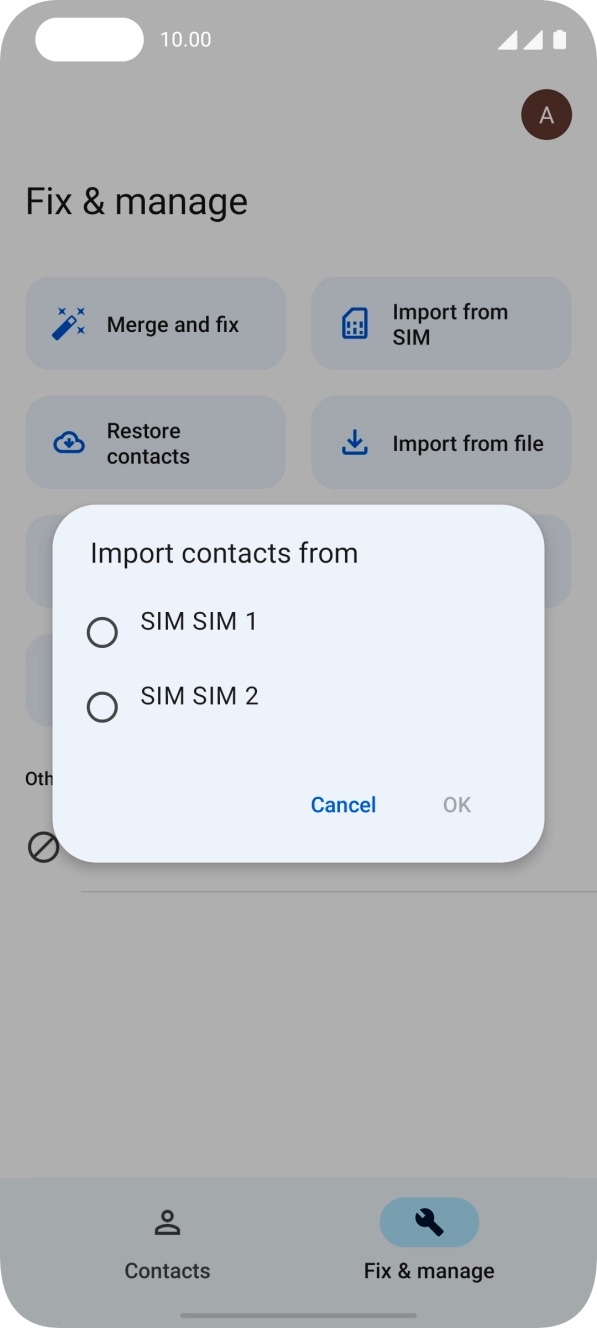This screenshot has height=1328, width=597.
Task: Click the Contacts person icon
Action: 167,1222
